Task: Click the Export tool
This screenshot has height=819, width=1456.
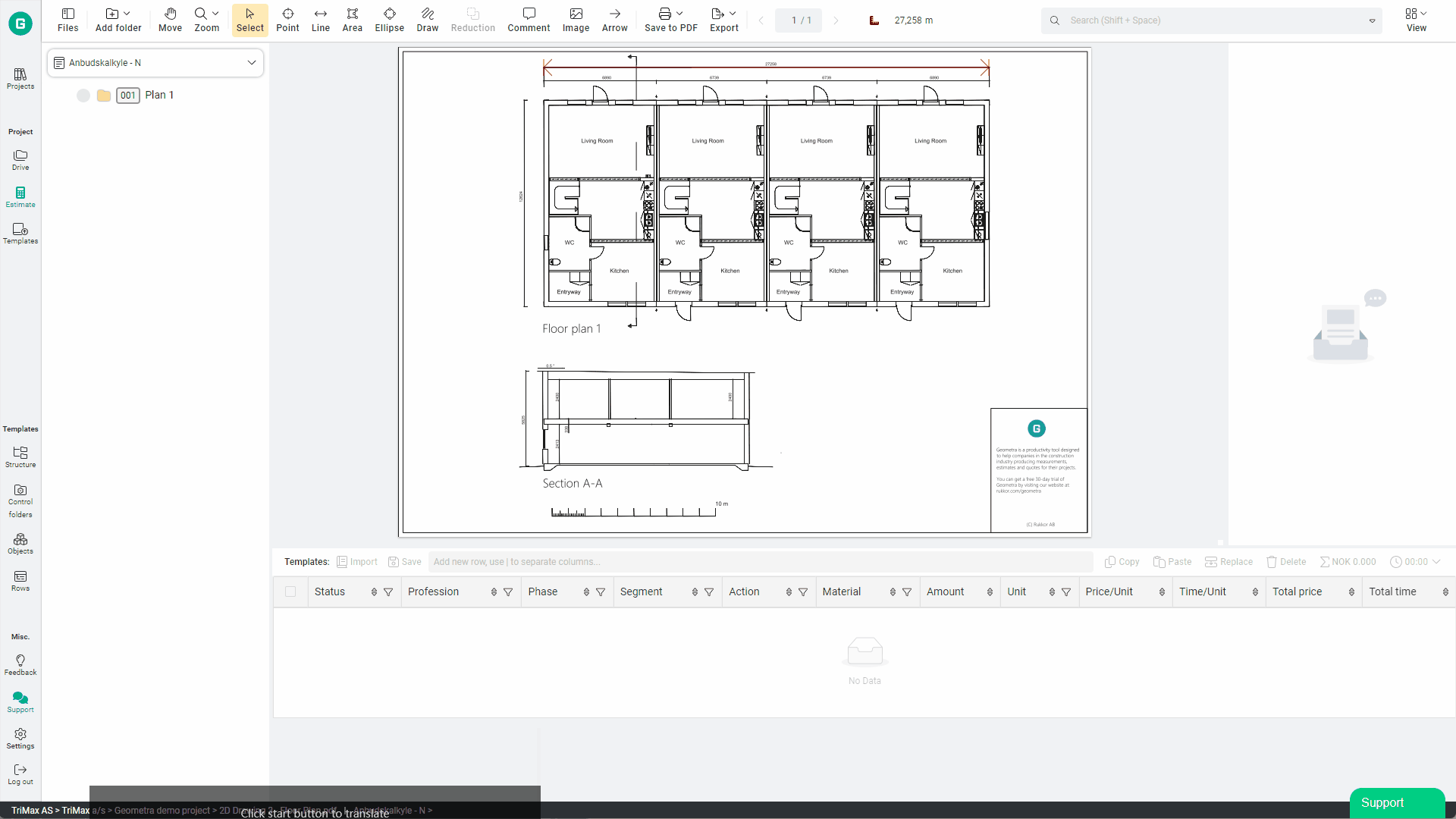Action: [x=724, y=20]
